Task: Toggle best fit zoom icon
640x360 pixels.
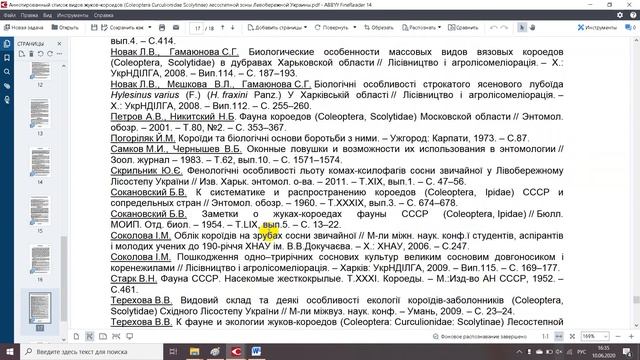Action: [572, 336]
